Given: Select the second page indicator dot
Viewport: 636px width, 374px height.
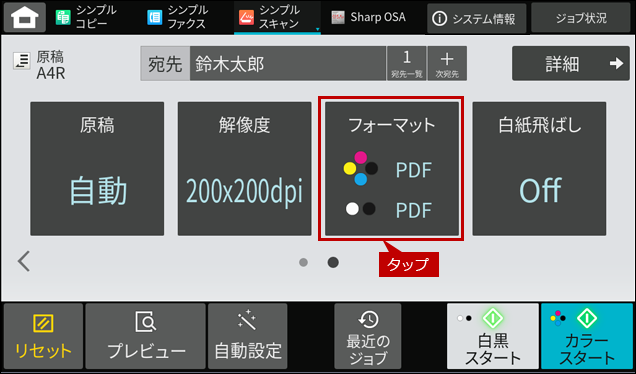Looking at the screenshot, I should point(333,262).
